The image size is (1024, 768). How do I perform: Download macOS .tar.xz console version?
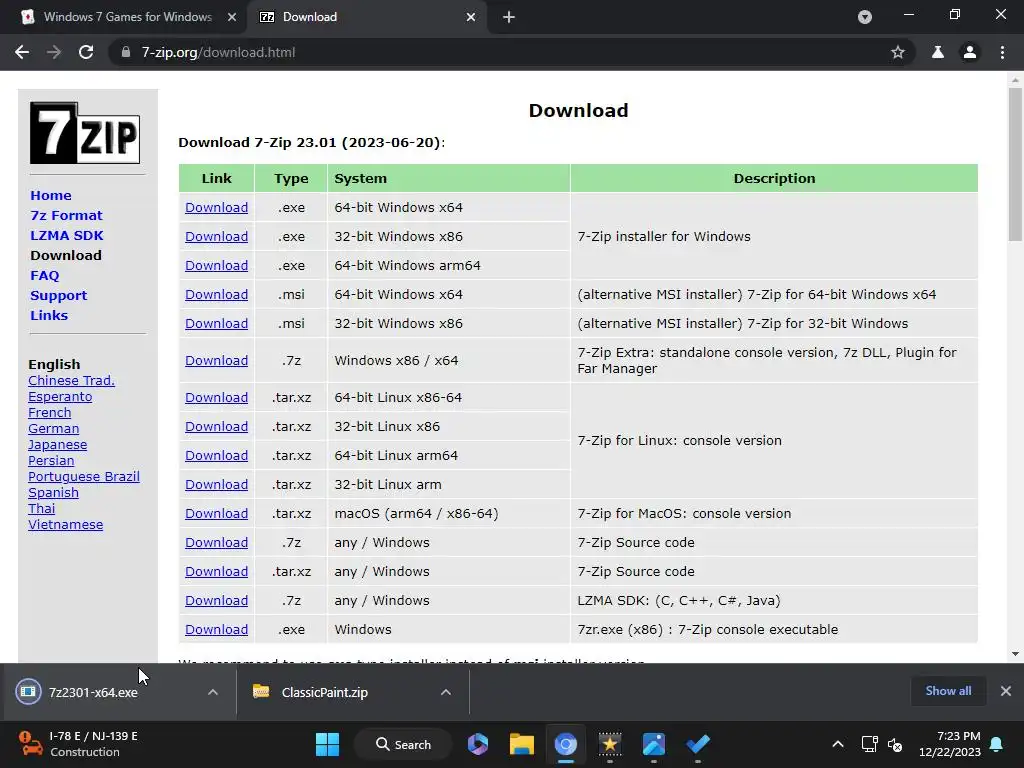(216, 514)
